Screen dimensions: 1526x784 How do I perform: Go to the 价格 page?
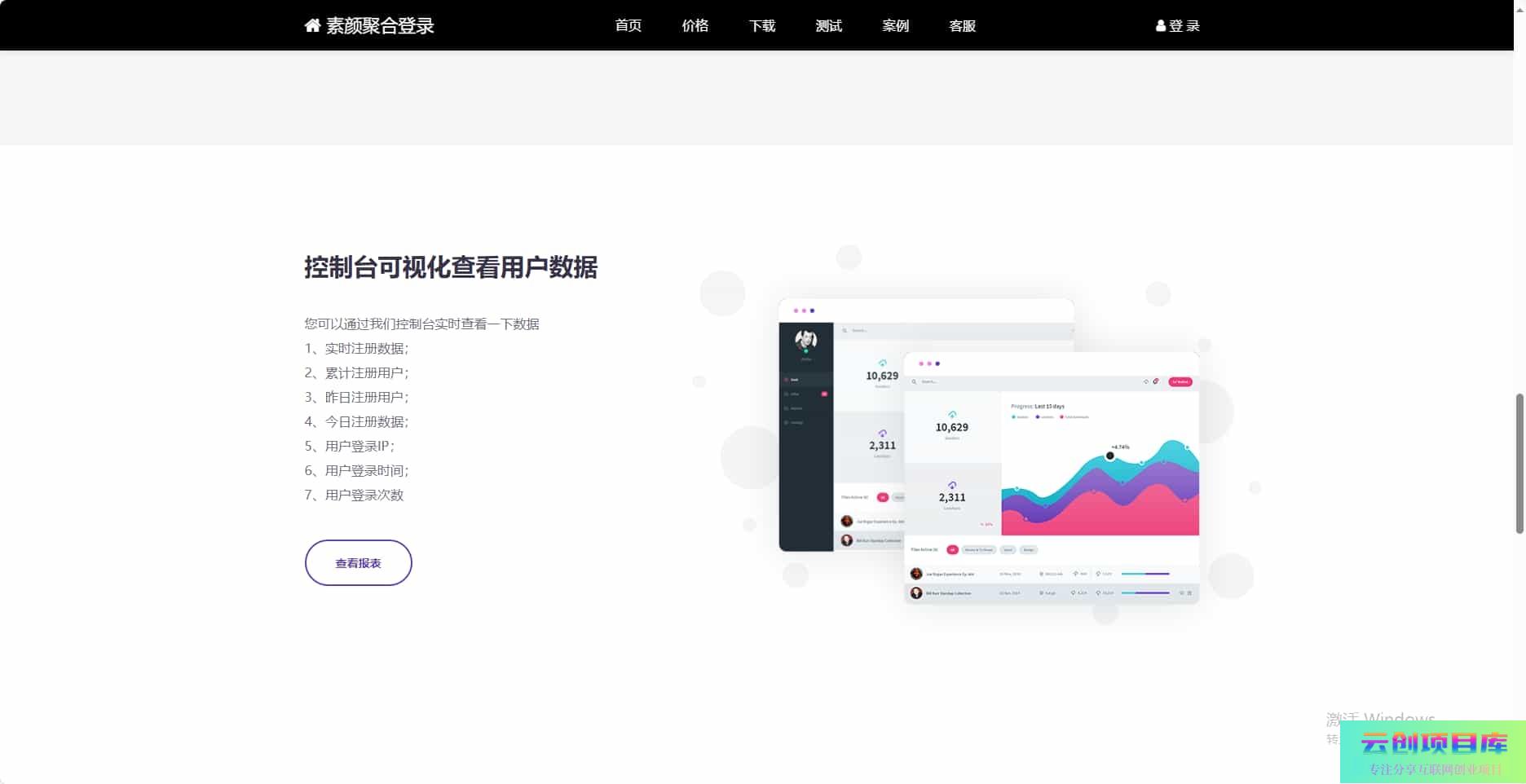(695, 26)
